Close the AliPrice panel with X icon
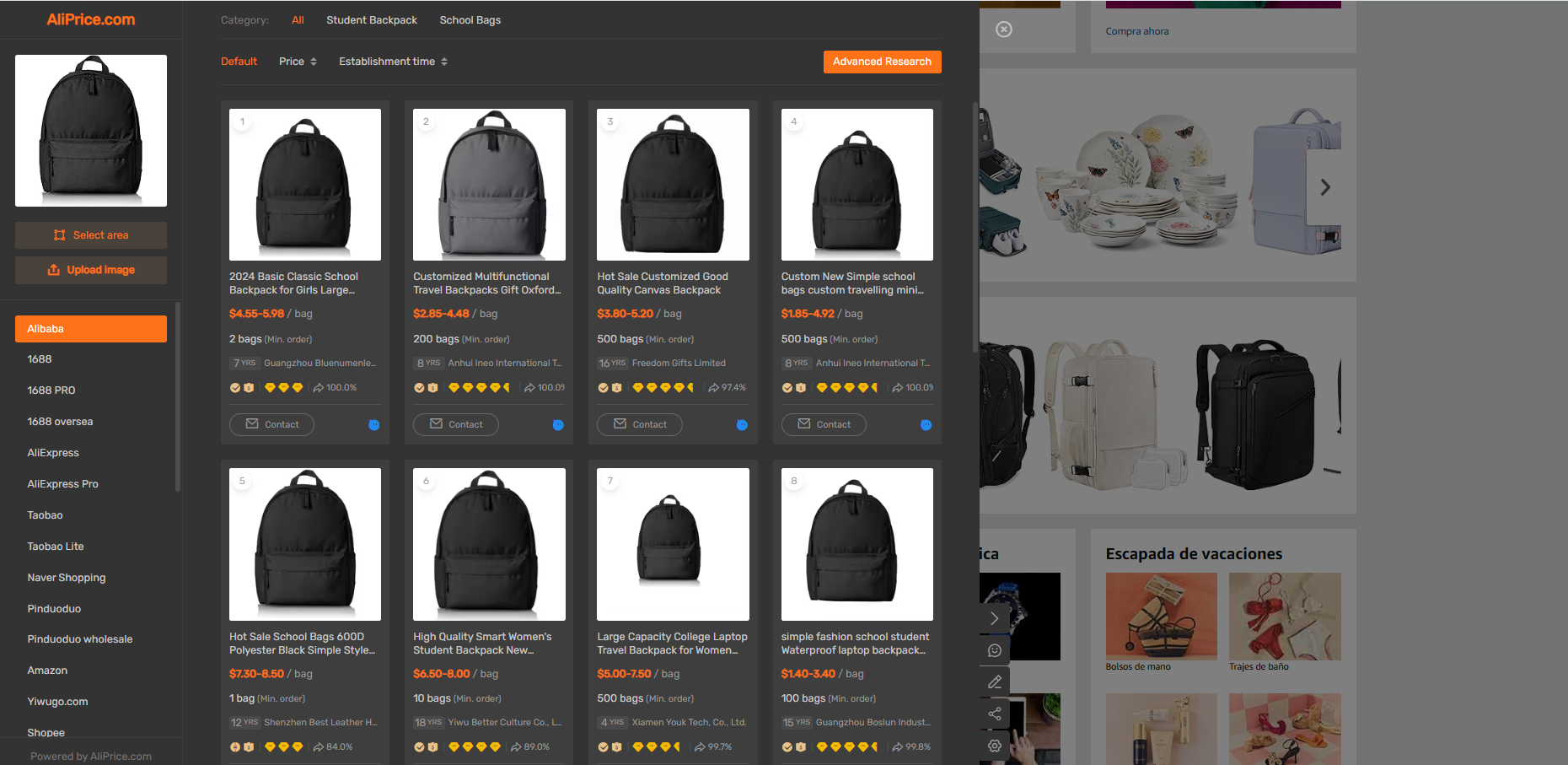Screen dimensions: 1568x765 click(x=1004, y=30)
